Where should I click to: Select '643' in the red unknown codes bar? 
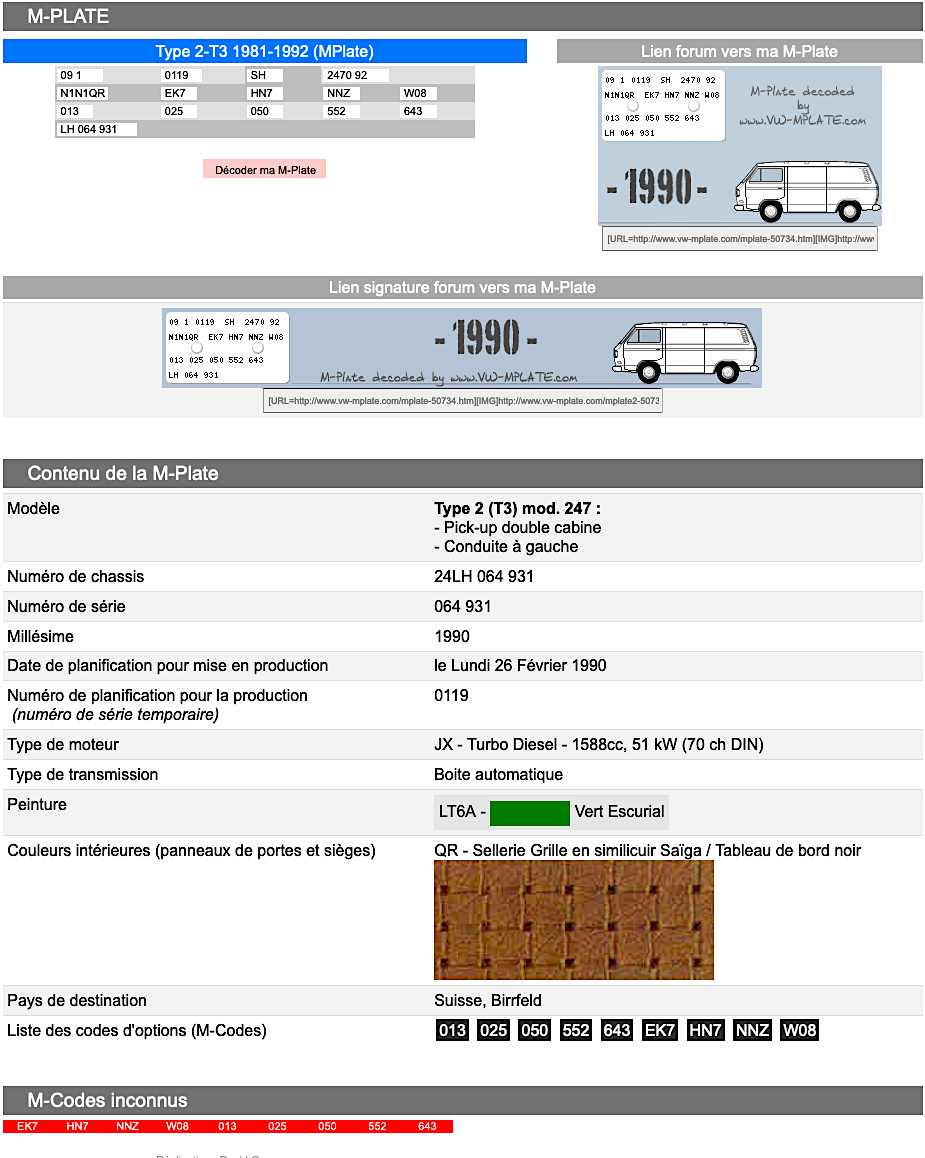point(427,1126)
